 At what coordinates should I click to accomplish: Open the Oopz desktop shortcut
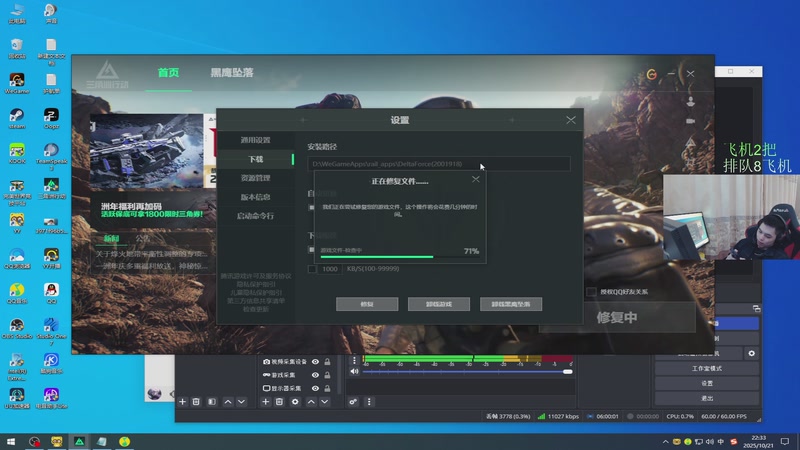[x=51, y=118]
